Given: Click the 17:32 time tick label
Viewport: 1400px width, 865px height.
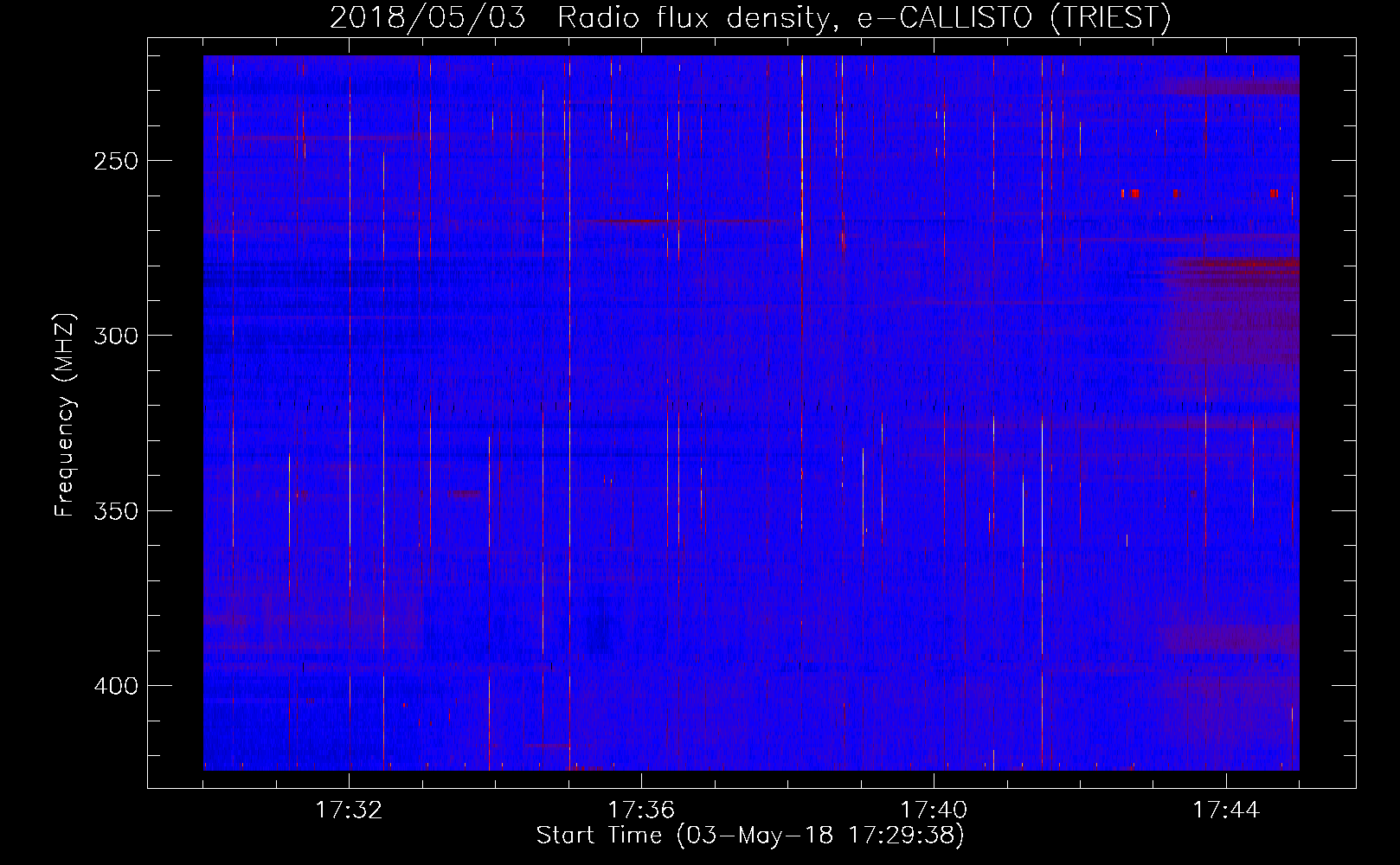Looking at the screenshot, I should pyautogui.click(x=349, y=811).
